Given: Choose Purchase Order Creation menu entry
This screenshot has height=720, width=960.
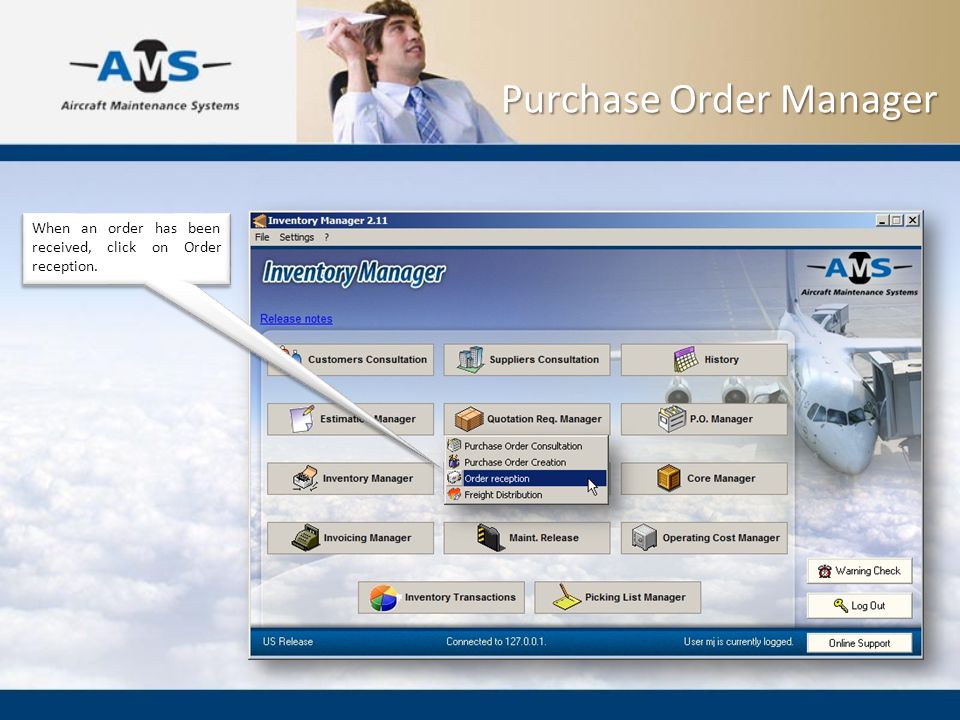Looking at the screenshot, I should point(526,462).
